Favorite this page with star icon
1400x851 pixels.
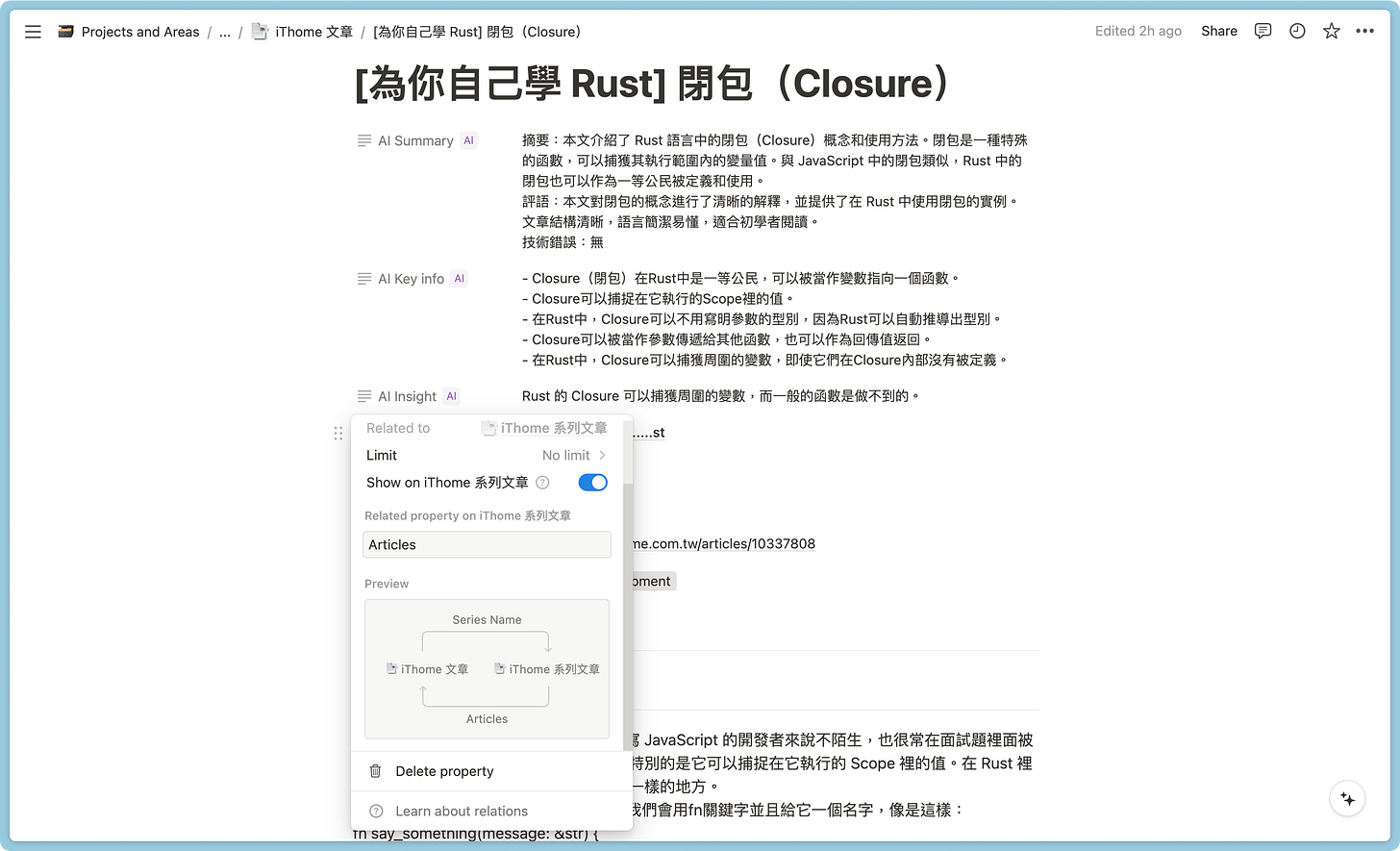pos(1331,31)
